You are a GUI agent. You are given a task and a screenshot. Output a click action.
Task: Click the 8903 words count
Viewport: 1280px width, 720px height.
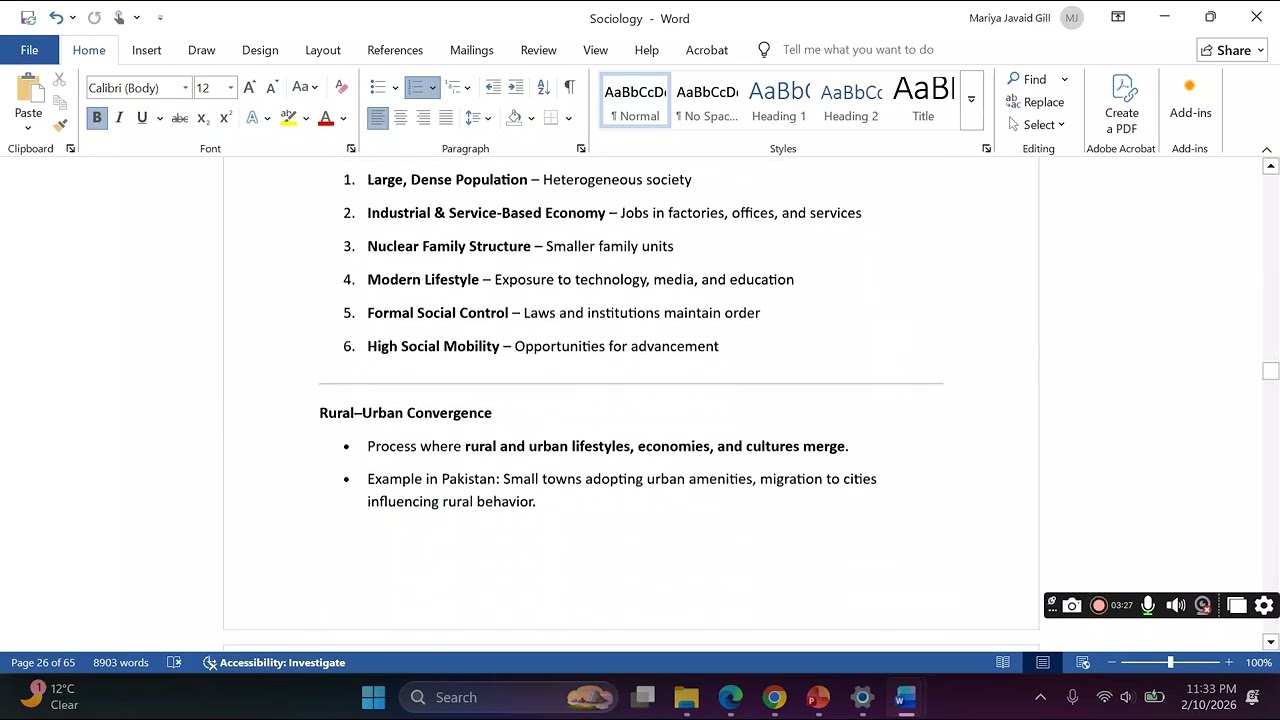pos(121,662)
